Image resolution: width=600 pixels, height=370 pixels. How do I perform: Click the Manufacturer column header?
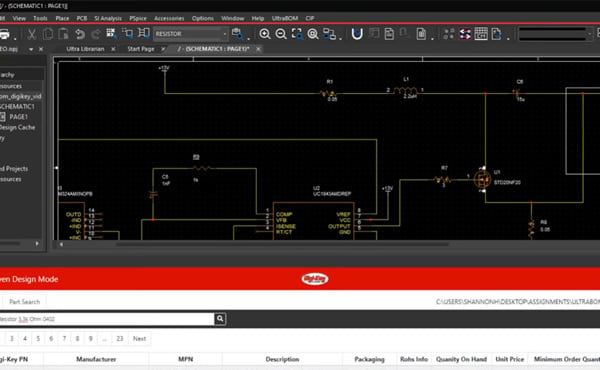click(x=96, y=359)
